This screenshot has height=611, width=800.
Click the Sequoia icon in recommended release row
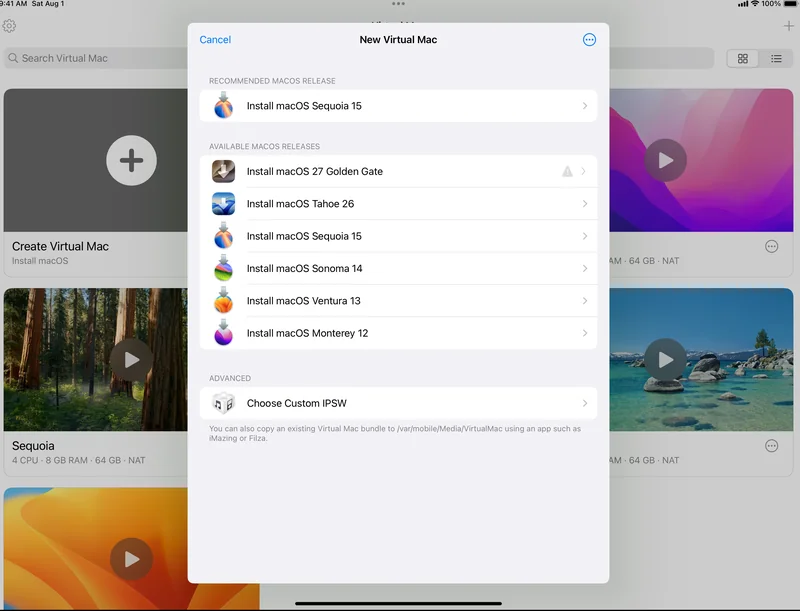pyautogui.click(x=223, y=106)
